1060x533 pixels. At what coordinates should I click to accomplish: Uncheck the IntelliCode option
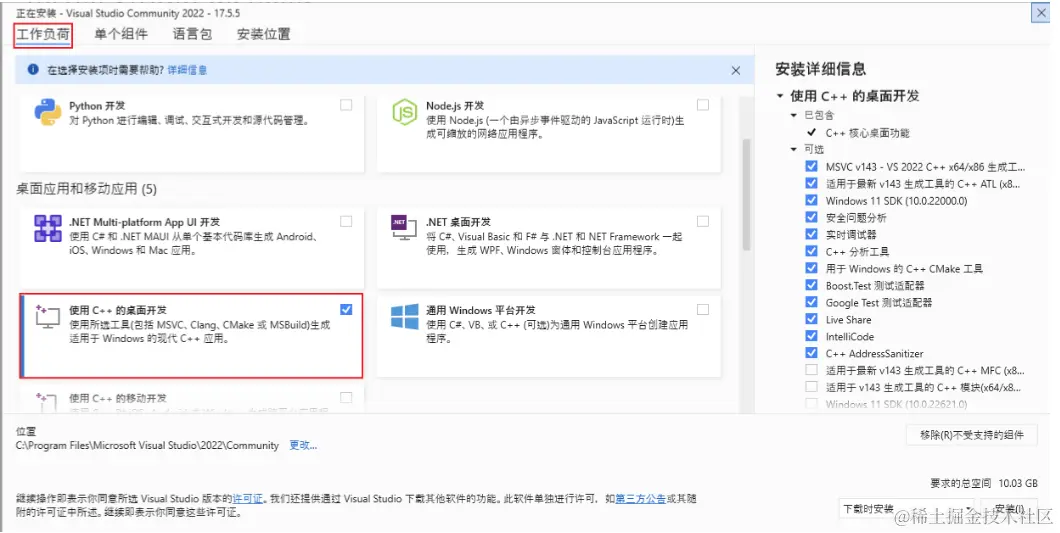coord(811,336)
